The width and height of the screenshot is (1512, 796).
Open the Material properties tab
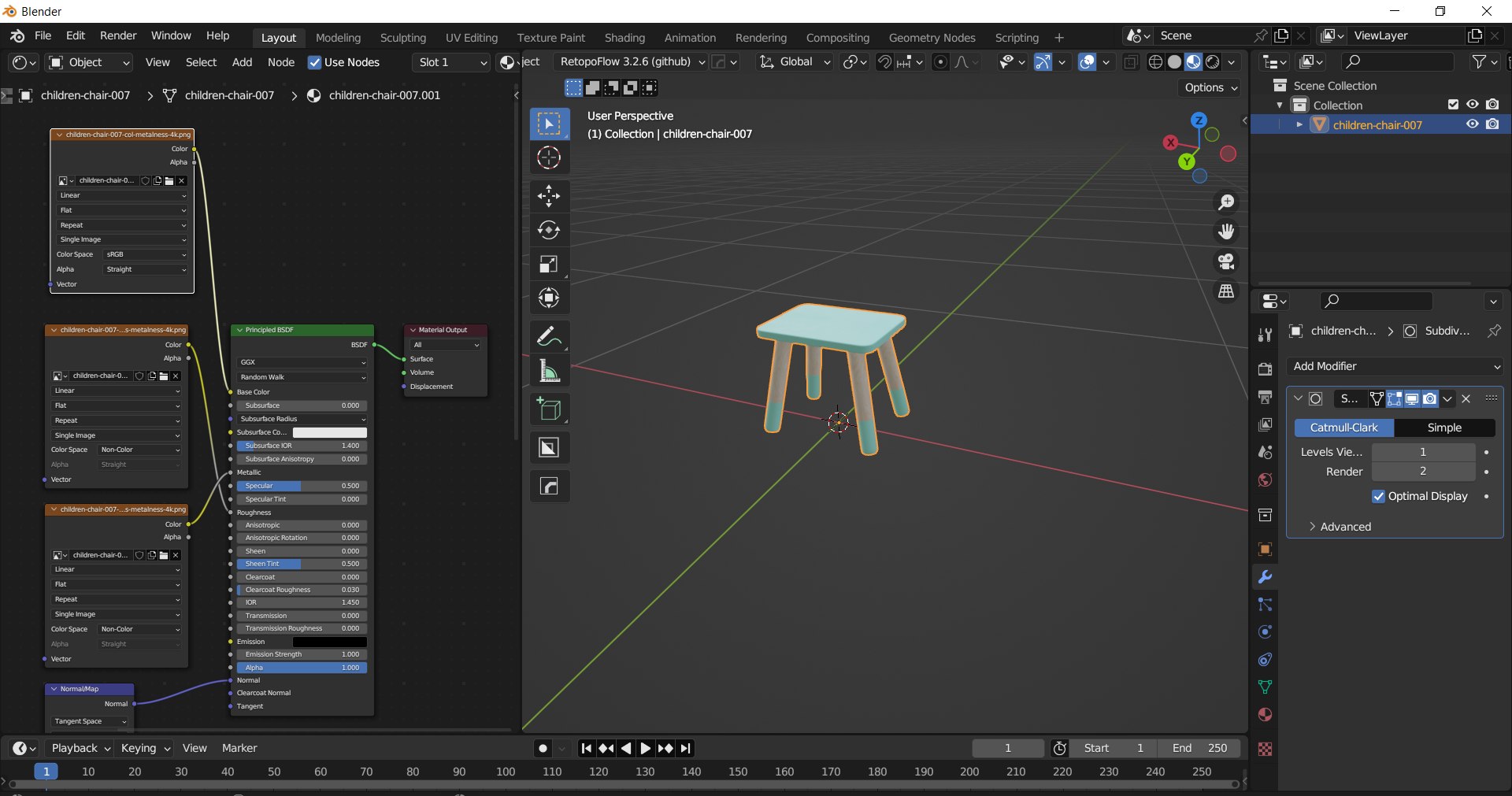tap(1265, 715)
